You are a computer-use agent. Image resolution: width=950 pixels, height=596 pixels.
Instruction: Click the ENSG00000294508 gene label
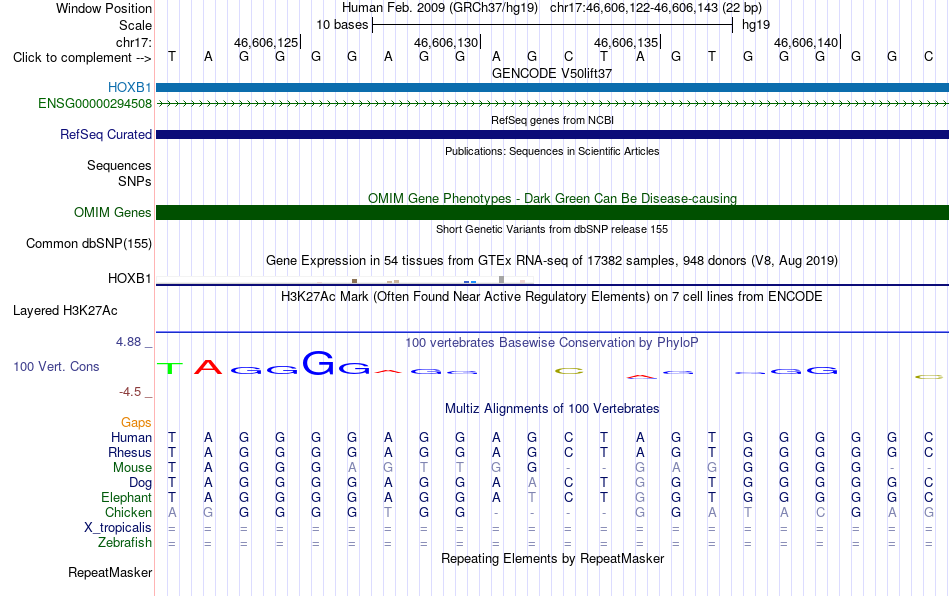(x=95, y=104)
